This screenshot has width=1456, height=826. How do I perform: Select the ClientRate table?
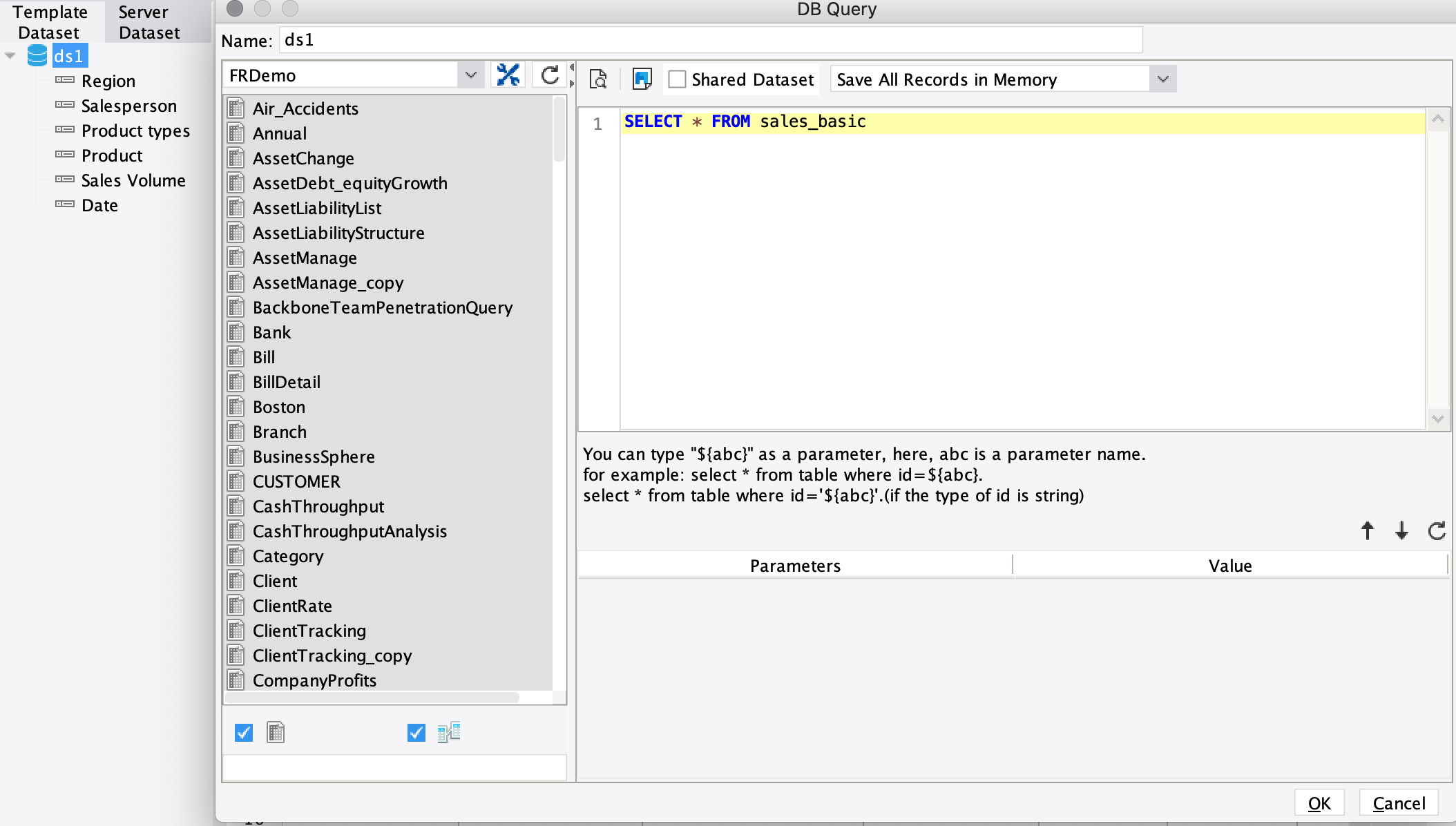pyautogui.click(x=292, y=606)
